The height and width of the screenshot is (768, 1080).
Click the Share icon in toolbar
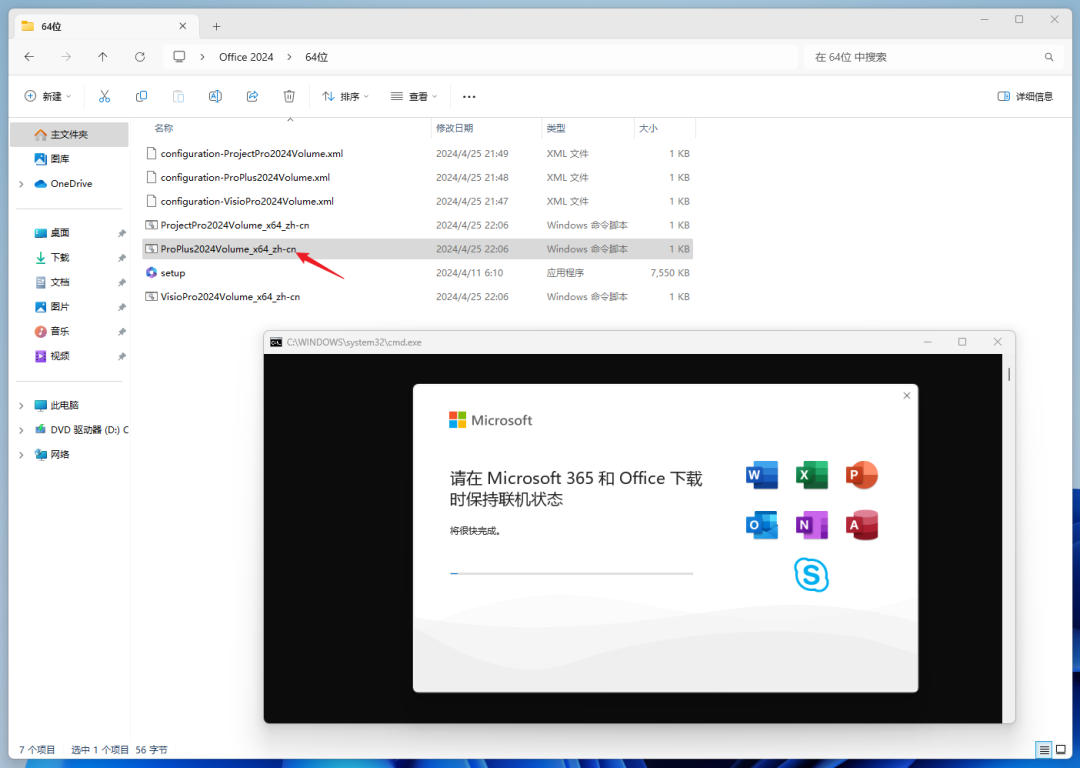click(x=252, y=96)
